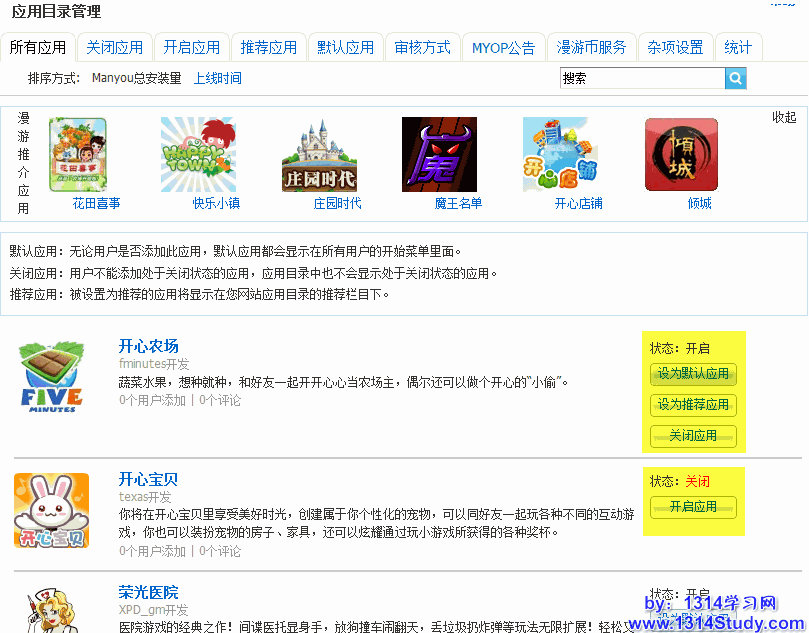Open the 开心店铺 app icon

click(x=560, y=154)
